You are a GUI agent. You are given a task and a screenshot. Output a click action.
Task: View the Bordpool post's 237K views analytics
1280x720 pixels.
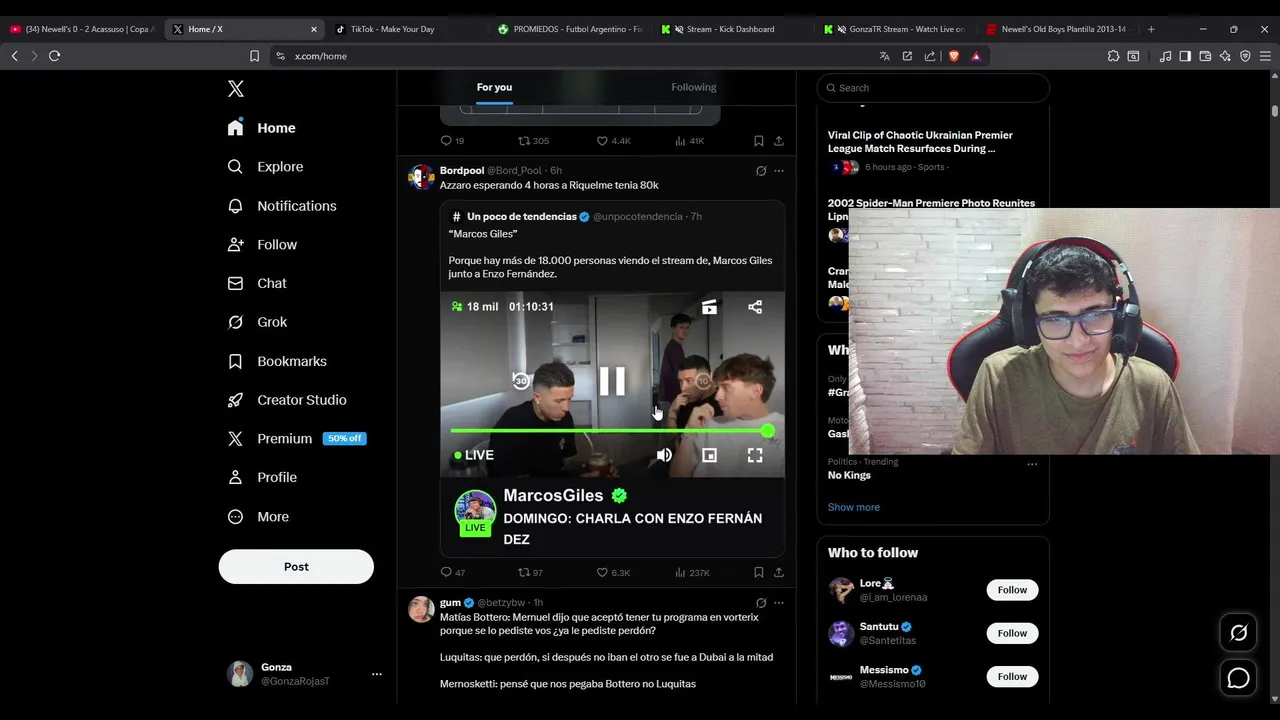(x=692, y=573)
